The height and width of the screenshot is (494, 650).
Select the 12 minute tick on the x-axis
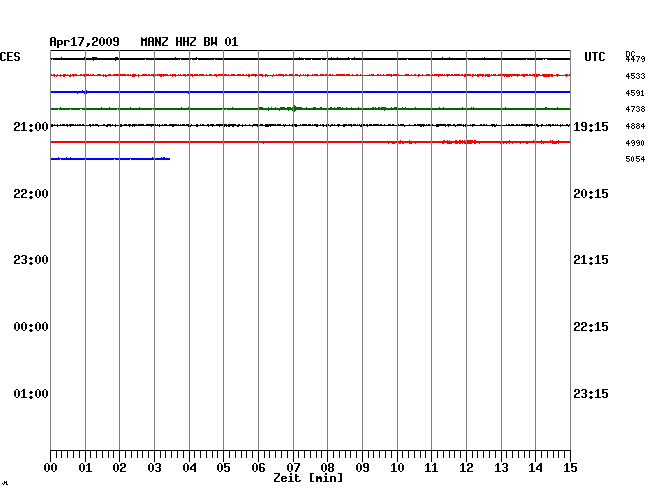coord(466,467)
